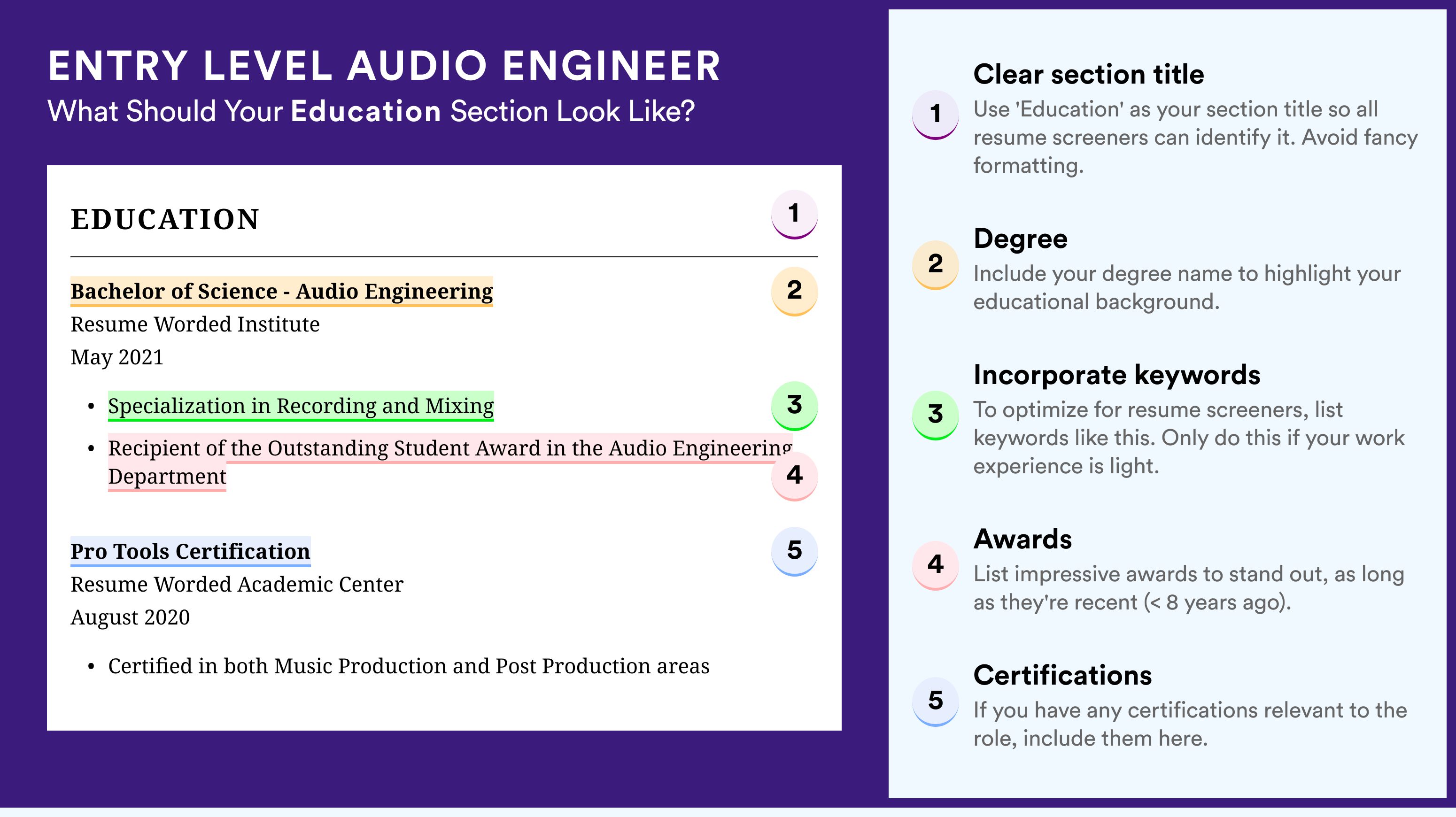Click the Clear section title heading
1456x817 pixels.
tap(1089, 74)
